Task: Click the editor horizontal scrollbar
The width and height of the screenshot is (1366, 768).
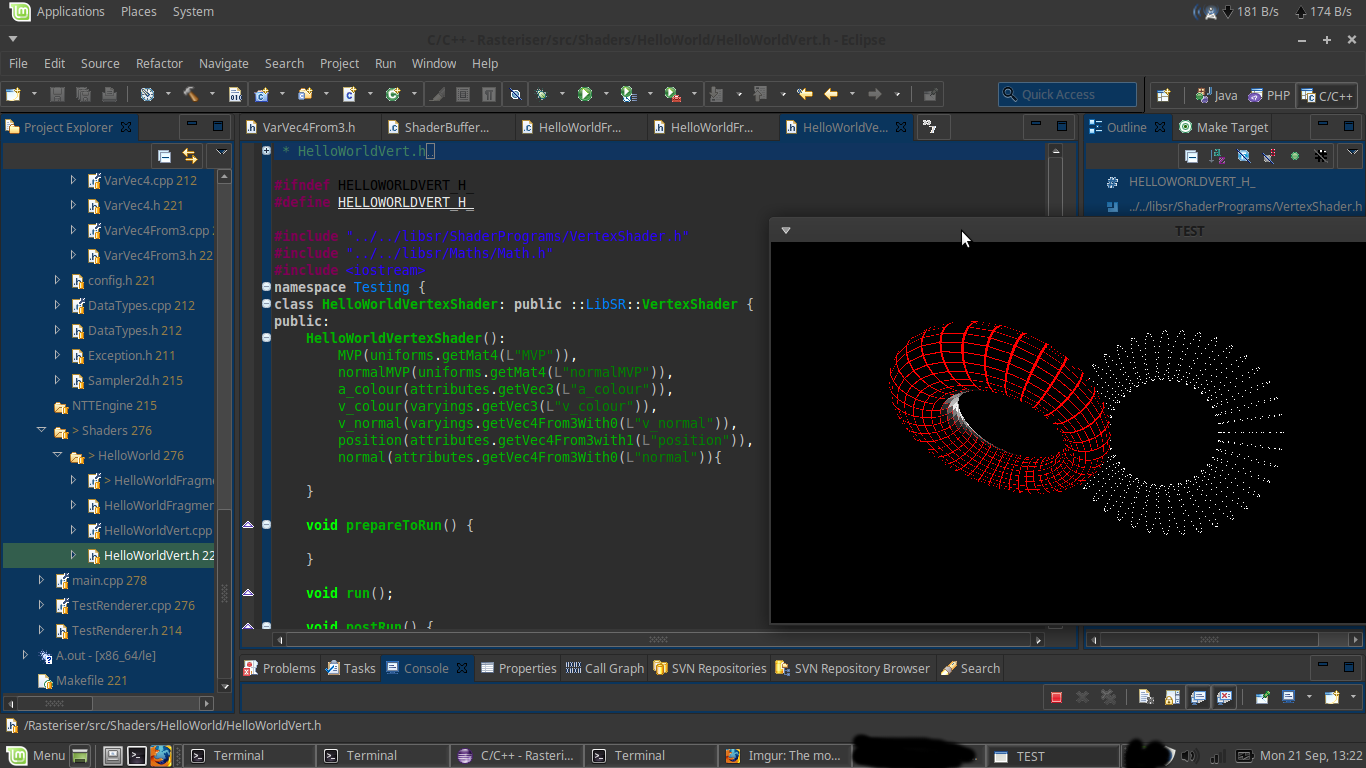Action: pos(659,640)
